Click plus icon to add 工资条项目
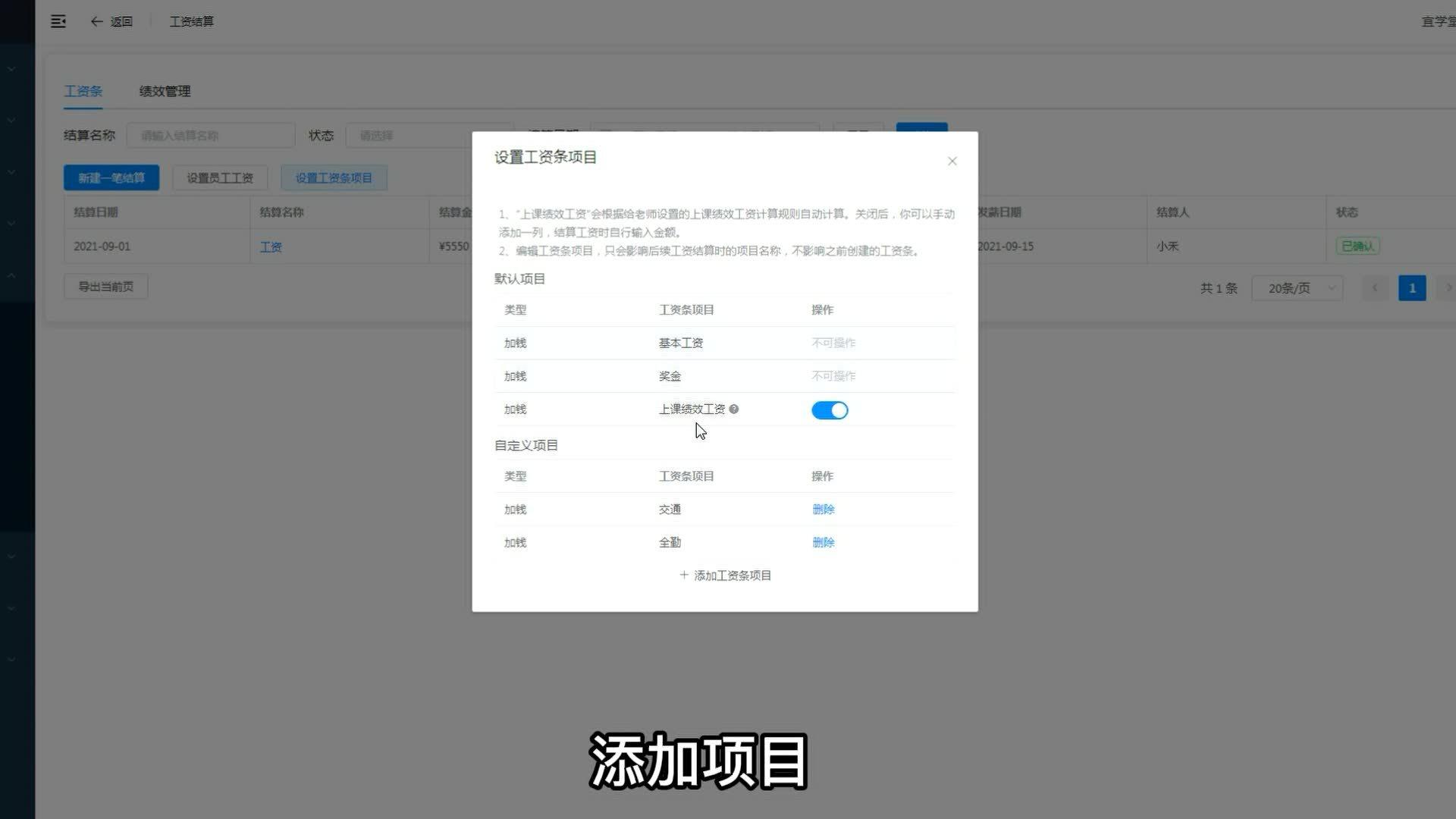This screenshot has height=819, width=1456. (x=684, y=576)
